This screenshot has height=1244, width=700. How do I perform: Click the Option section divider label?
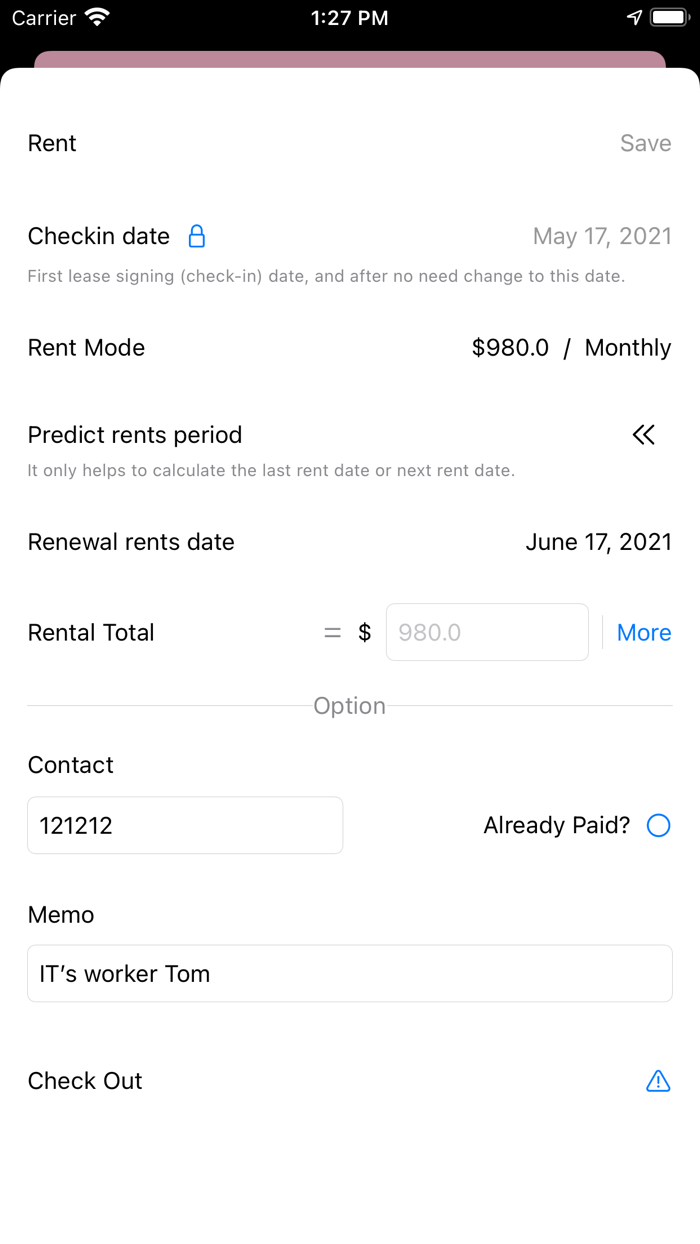point(349,705)
